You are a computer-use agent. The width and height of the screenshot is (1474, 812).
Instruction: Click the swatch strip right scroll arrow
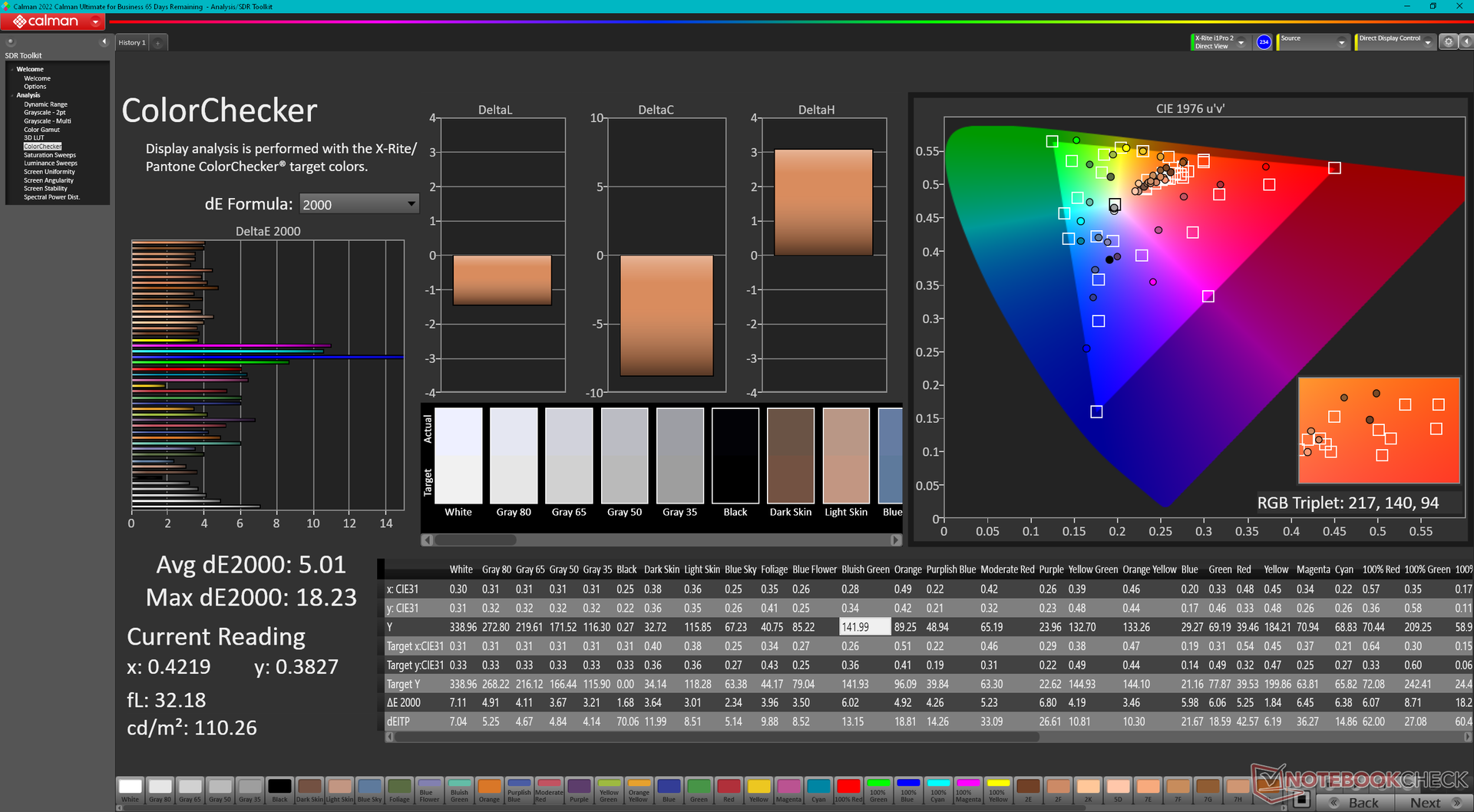pyautogui.click(x=895, y=540)
